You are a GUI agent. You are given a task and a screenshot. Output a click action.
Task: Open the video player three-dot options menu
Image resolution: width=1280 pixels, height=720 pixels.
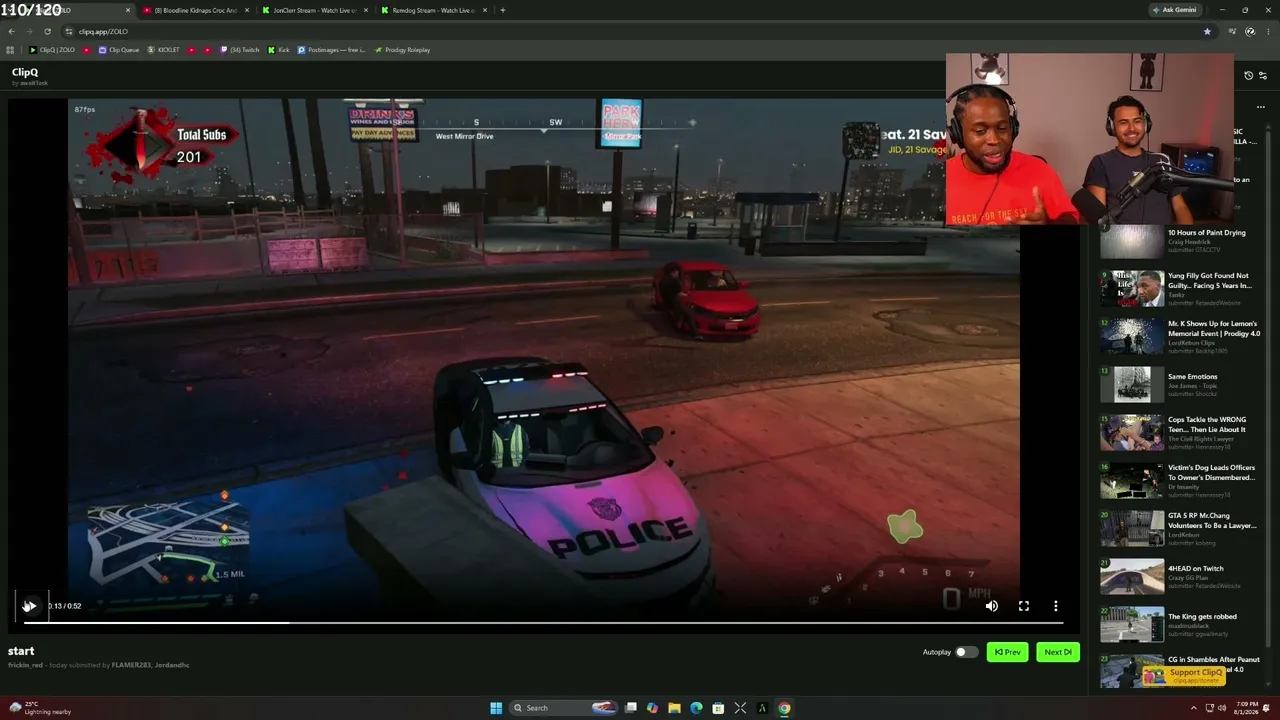(x=1055, y=606)
